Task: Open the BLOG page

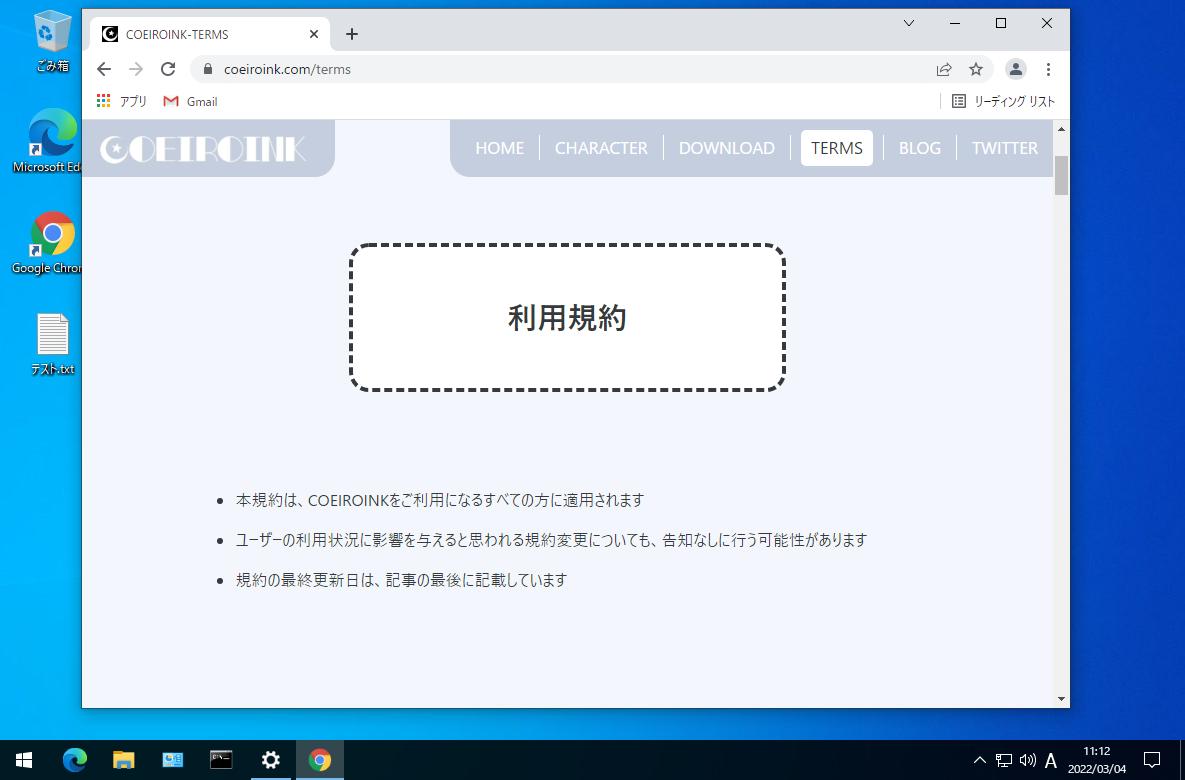Action: tap(920, 148)
